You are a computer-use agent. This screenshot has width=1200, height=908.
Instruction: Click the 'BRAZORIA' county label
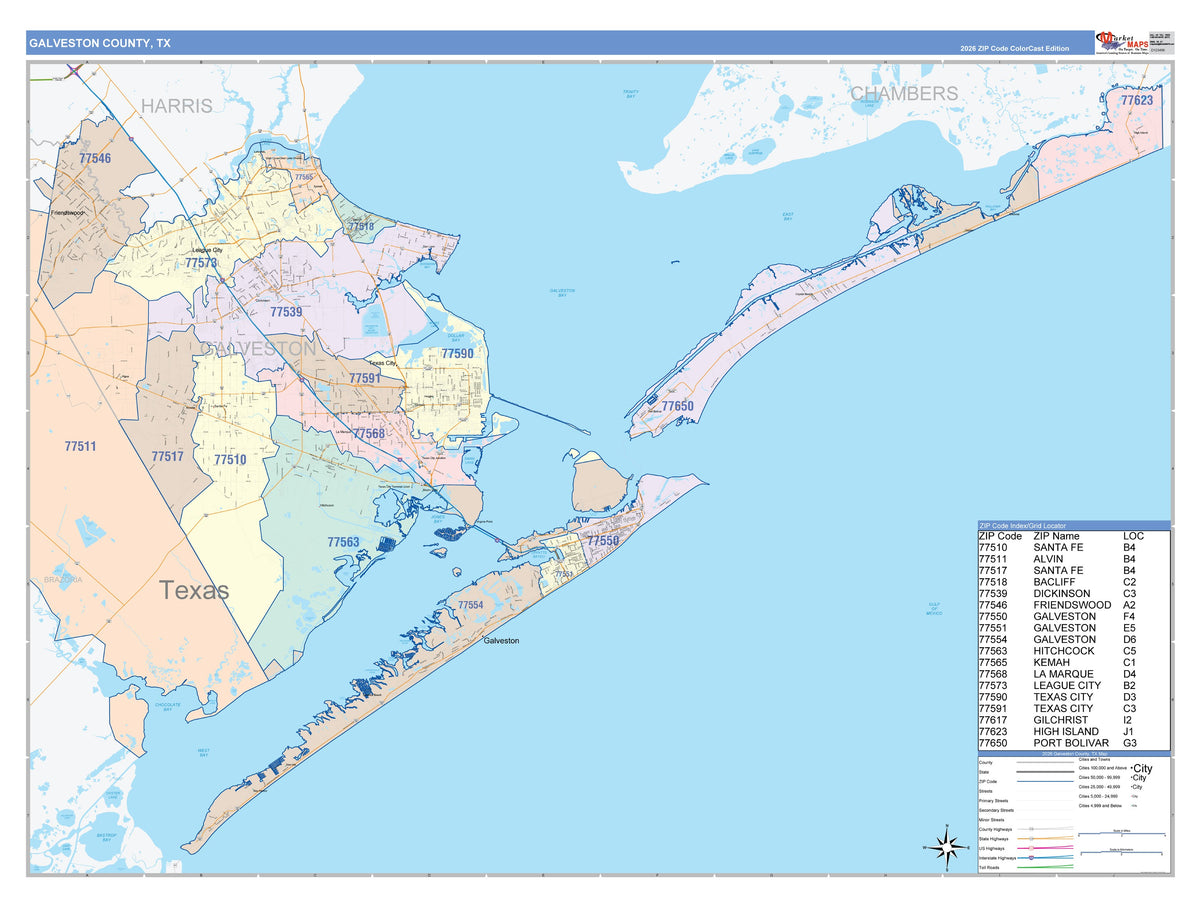[x=62, y=580]
